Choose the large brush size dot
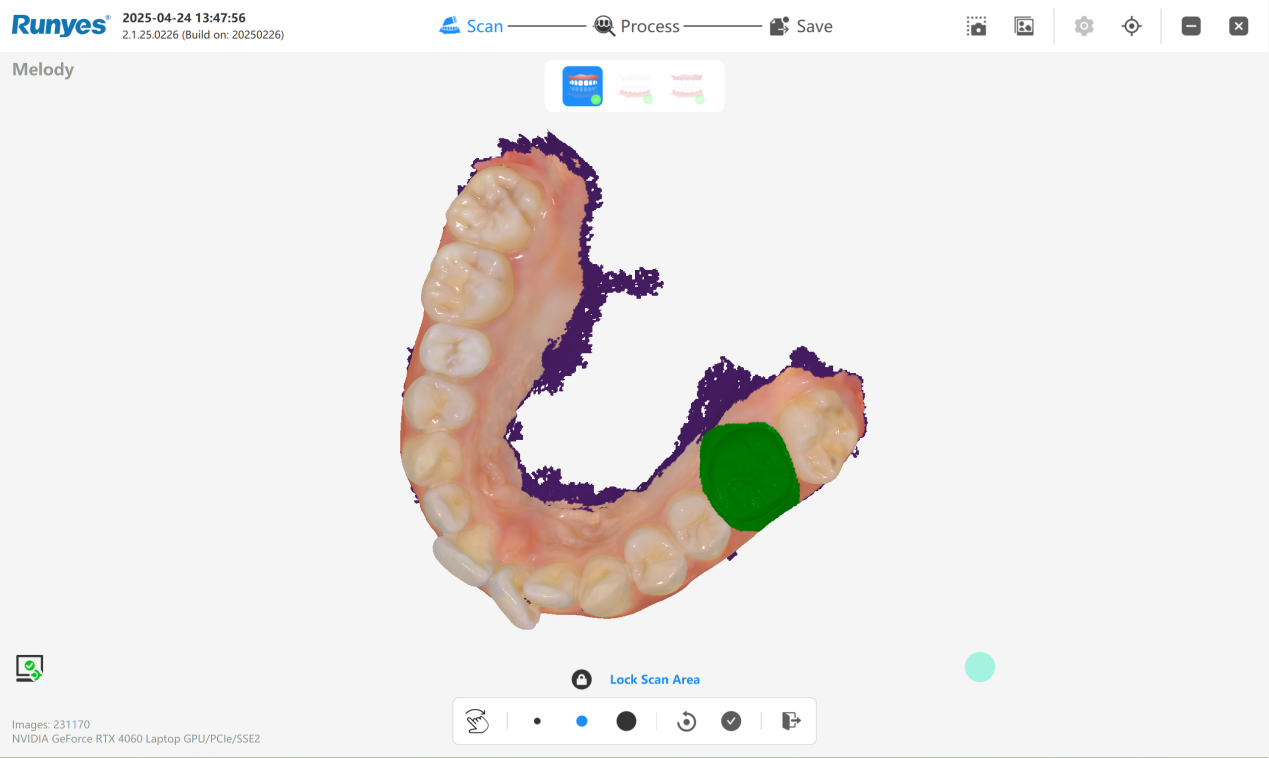Screen dimensions: 1269x758 point(626,721)
